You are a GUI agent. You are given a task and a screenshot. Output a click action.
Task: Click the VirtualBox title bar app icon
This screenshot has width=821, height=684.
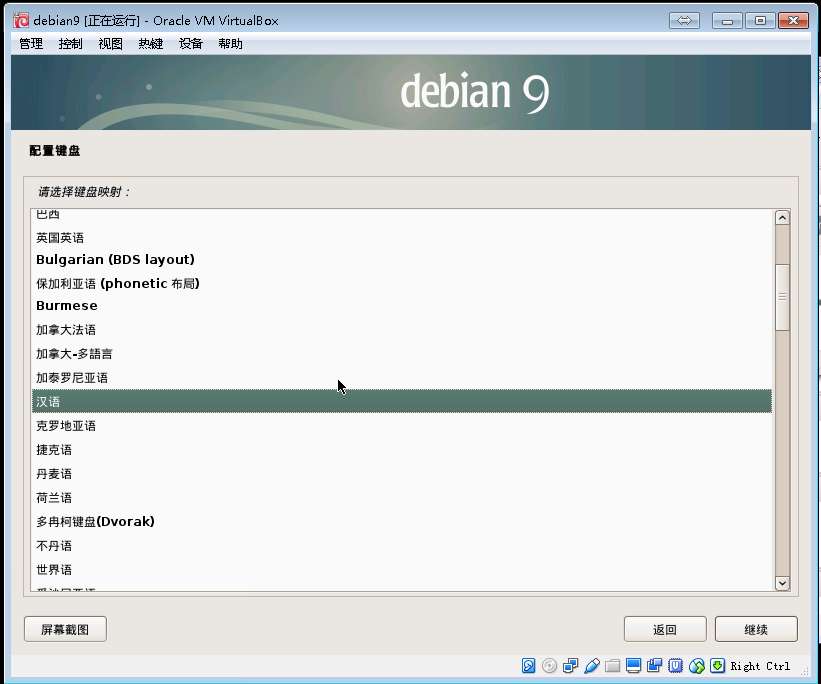coord(21,20)
